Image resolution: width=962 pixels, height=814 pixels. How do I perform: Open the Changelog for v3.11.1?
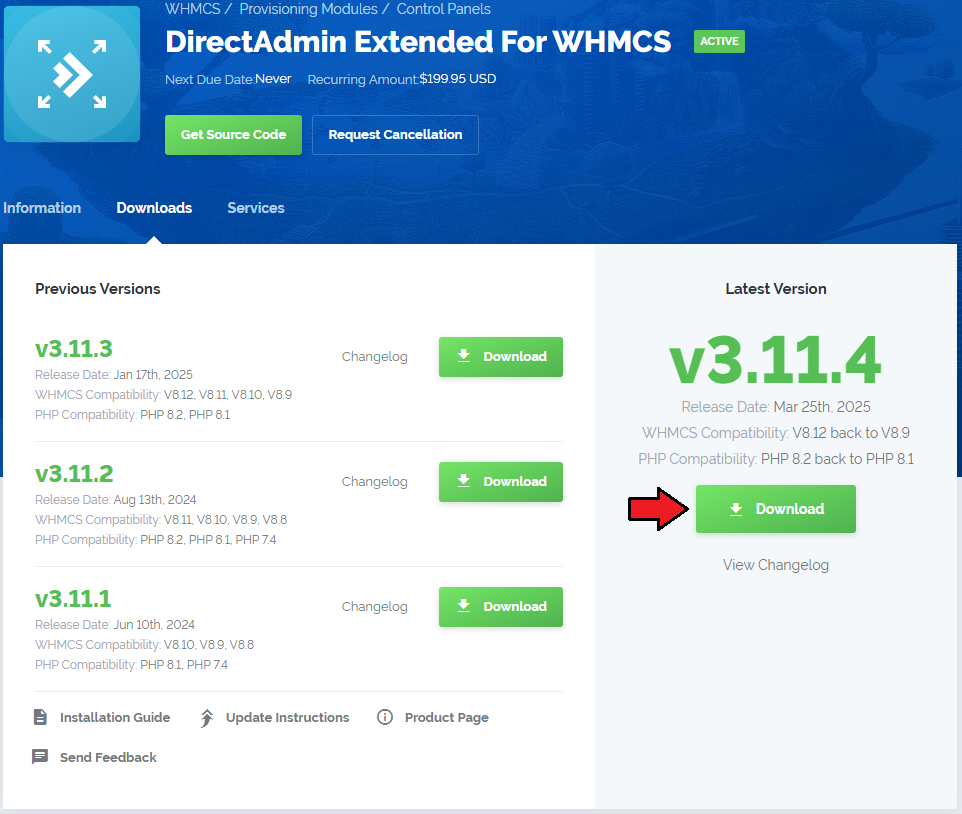pos(375,607)
